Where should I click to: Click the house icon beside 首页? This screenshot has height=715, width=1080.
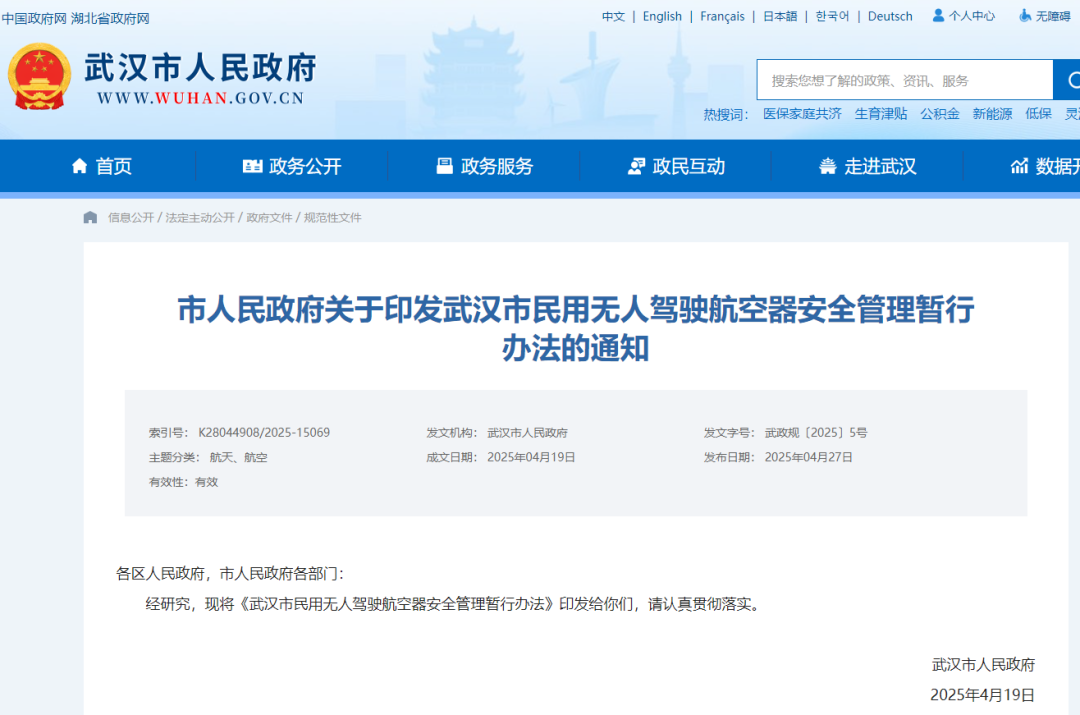(x=80, y=166)
